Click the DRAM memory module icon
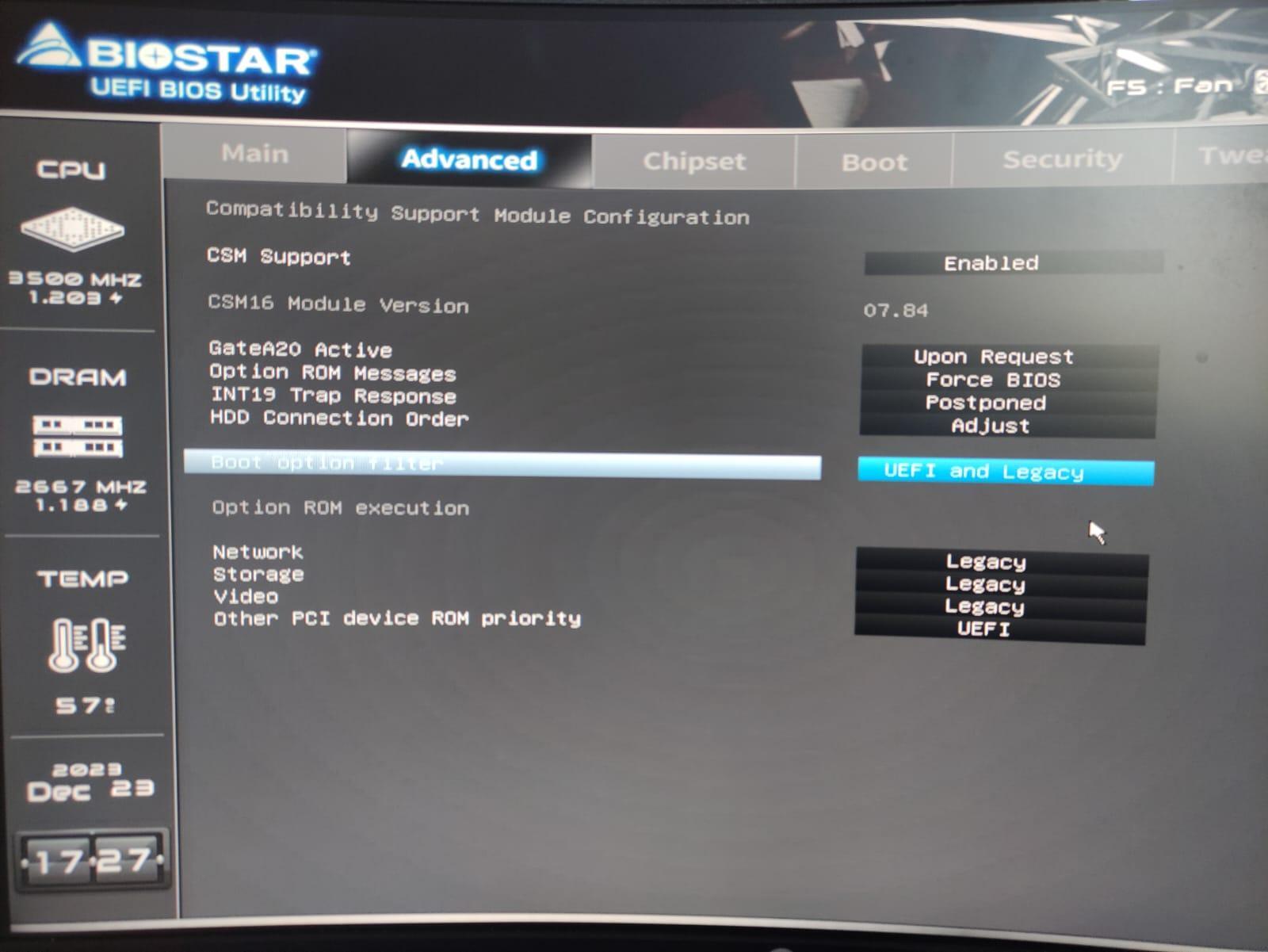The height and width of the screenshot is (952, 1268). point(78,437)
